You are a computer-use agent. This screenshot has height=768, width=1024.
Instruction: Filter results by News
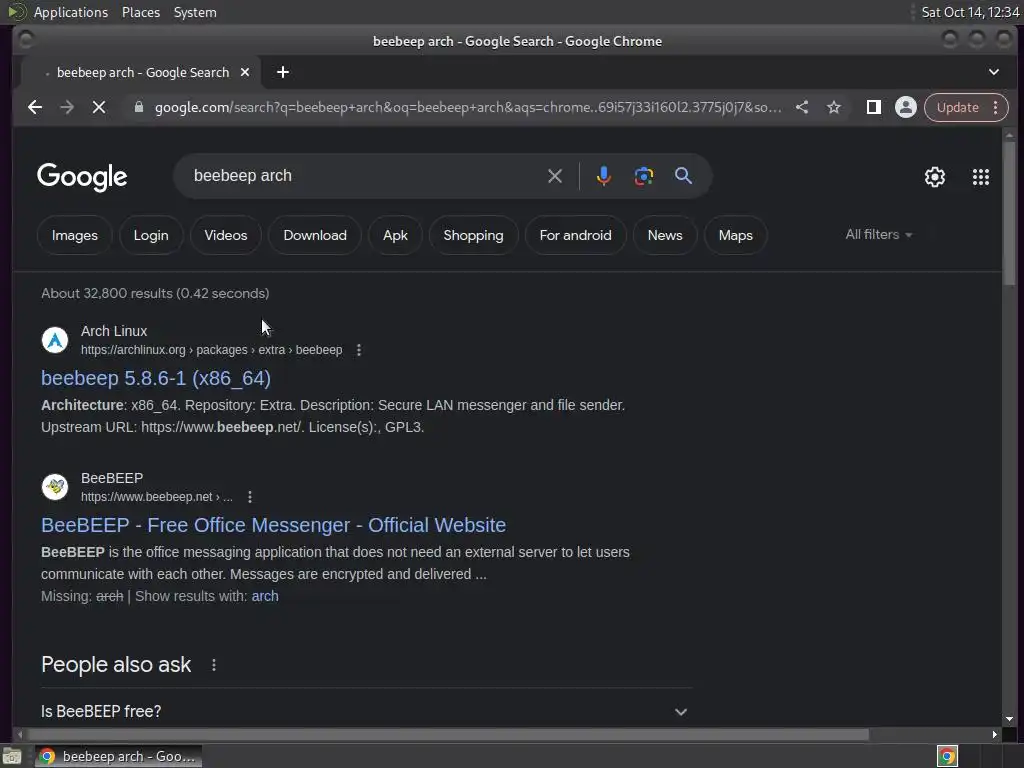(665, 235)
